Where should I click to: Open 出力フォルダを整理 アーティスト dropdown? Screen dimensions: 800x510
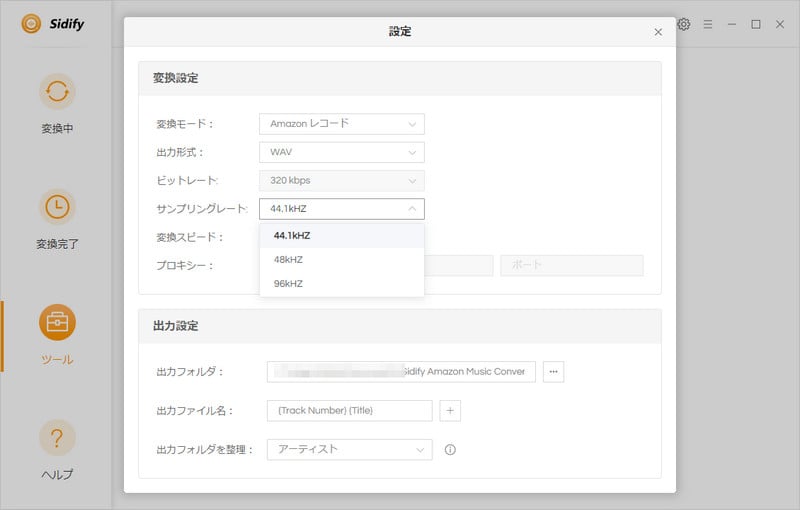[349, 450]
